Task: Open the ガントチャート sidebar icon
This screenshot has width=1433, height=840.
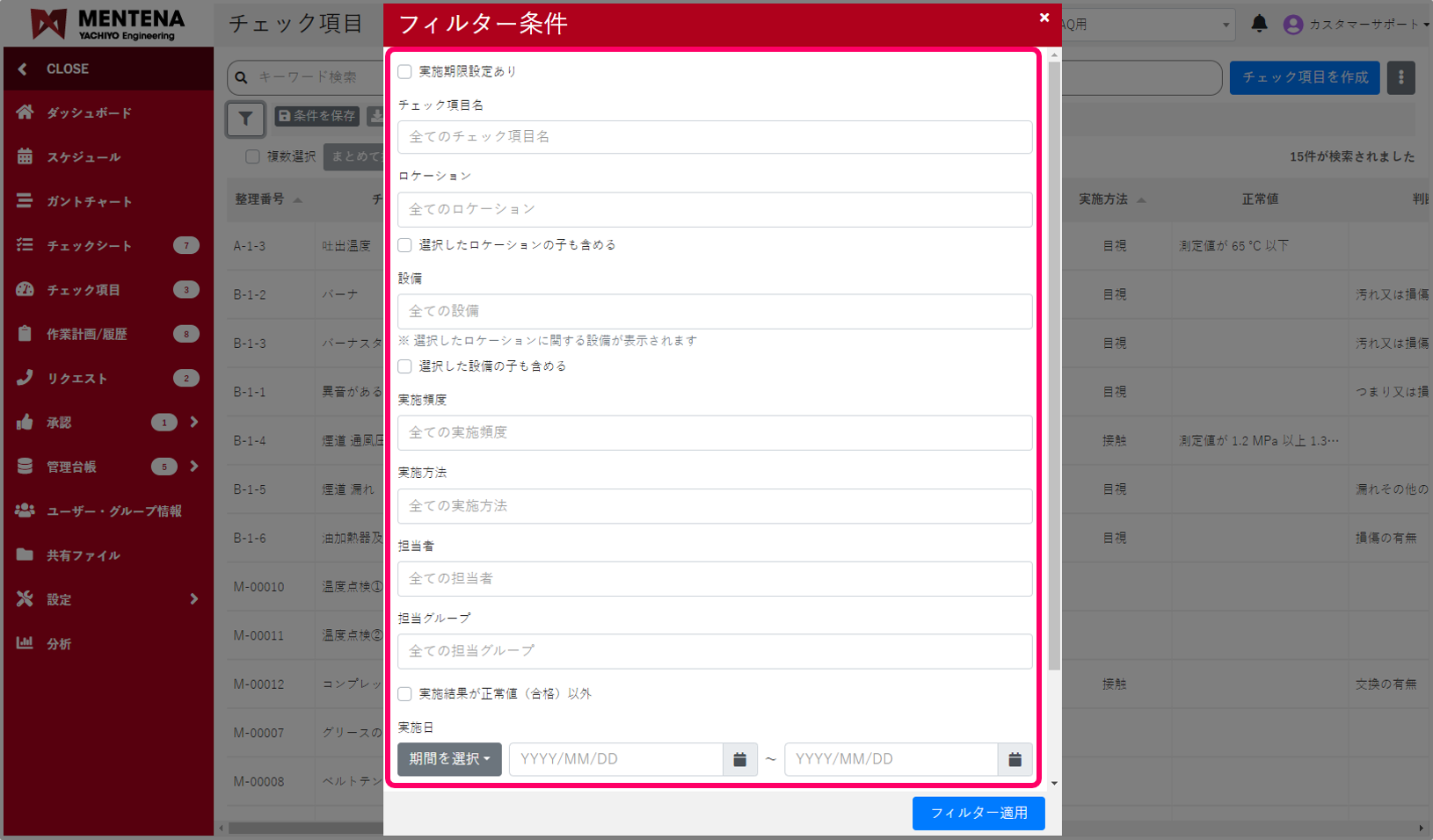Action: (x=24, y=200)
